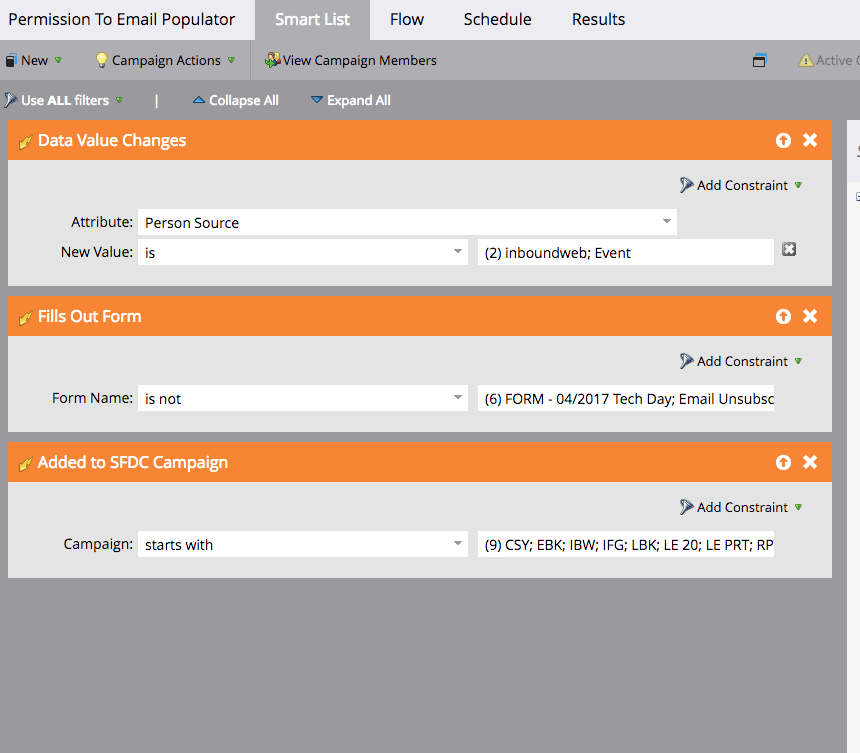Click the move-up arrow on Fills Out Form

coord(783,316)
